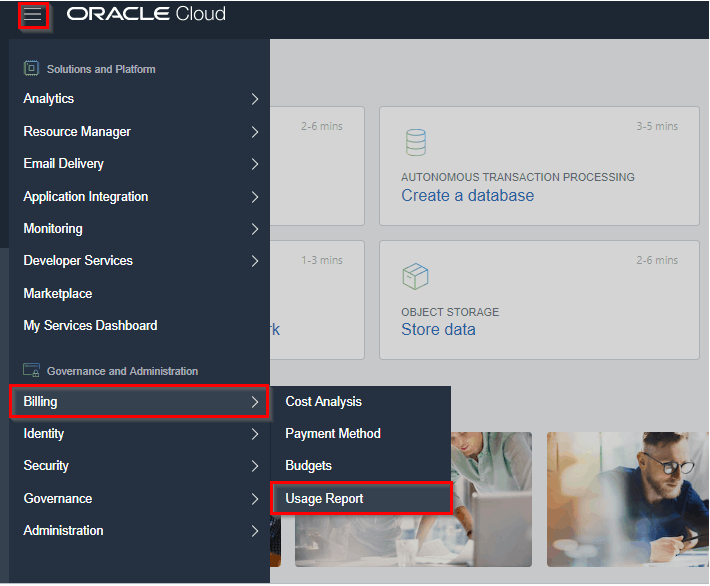Screen dimensions: 710x586
Task: Select the Billing menu item
Action: [139, 402]
